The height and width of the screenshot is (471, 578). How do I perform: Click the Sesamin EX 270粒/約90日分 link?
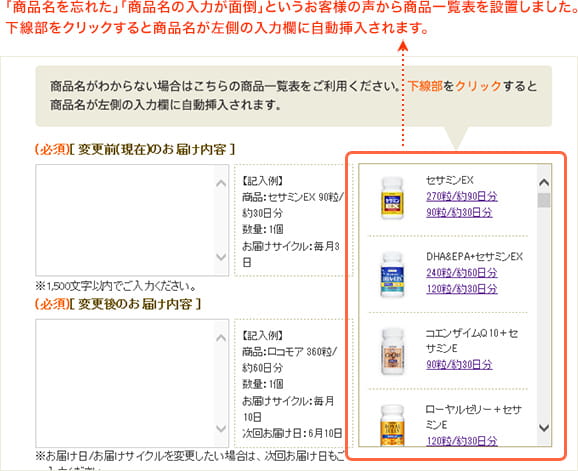coord(462,196)
